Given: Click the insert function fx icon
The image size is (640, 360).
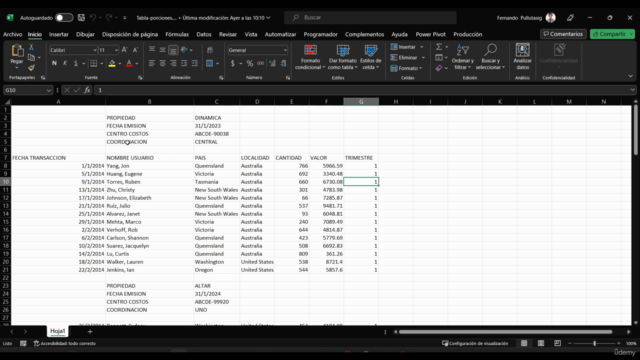Looking at the screenshot, I should [87, 90].
